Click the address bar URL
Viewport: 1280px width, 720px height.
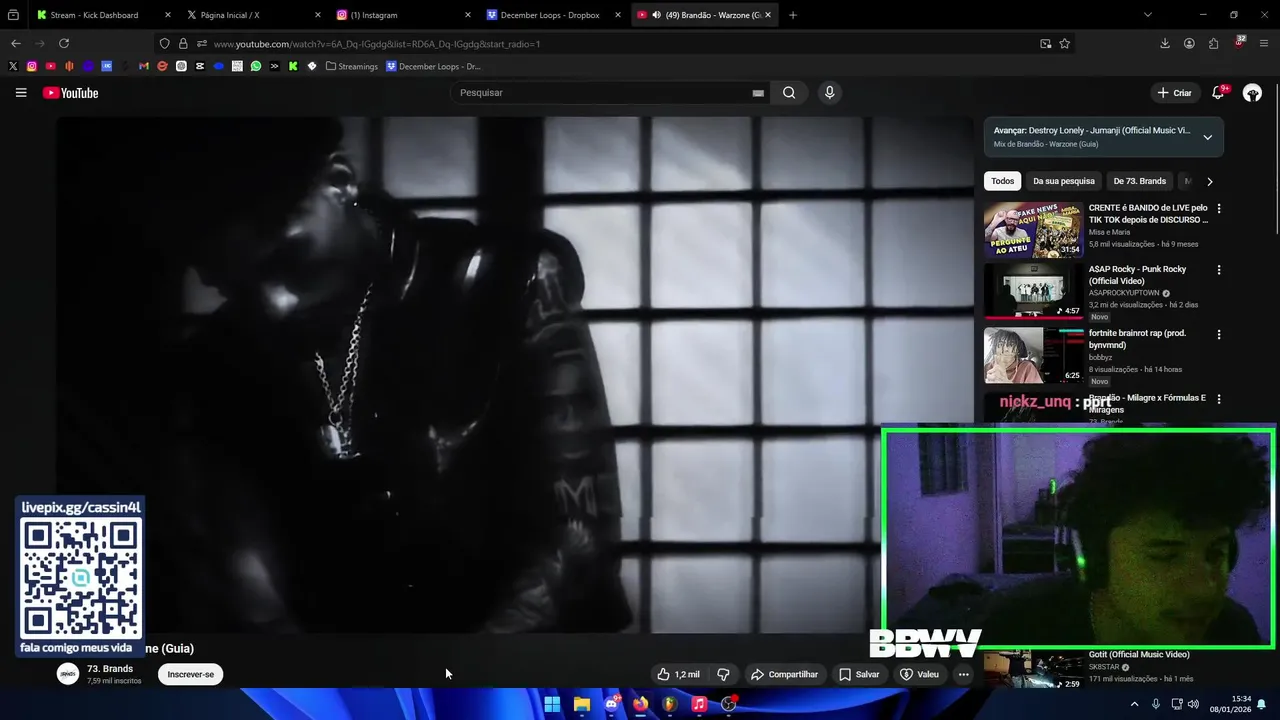[376, 43]
